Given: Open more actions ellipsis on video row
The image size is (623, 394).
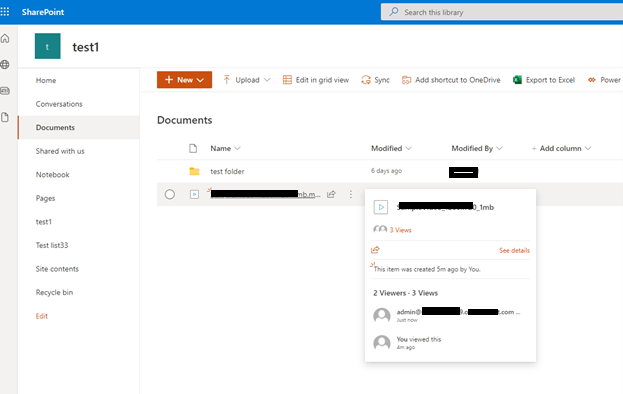Looking at the screenshot, I should 350,194.
